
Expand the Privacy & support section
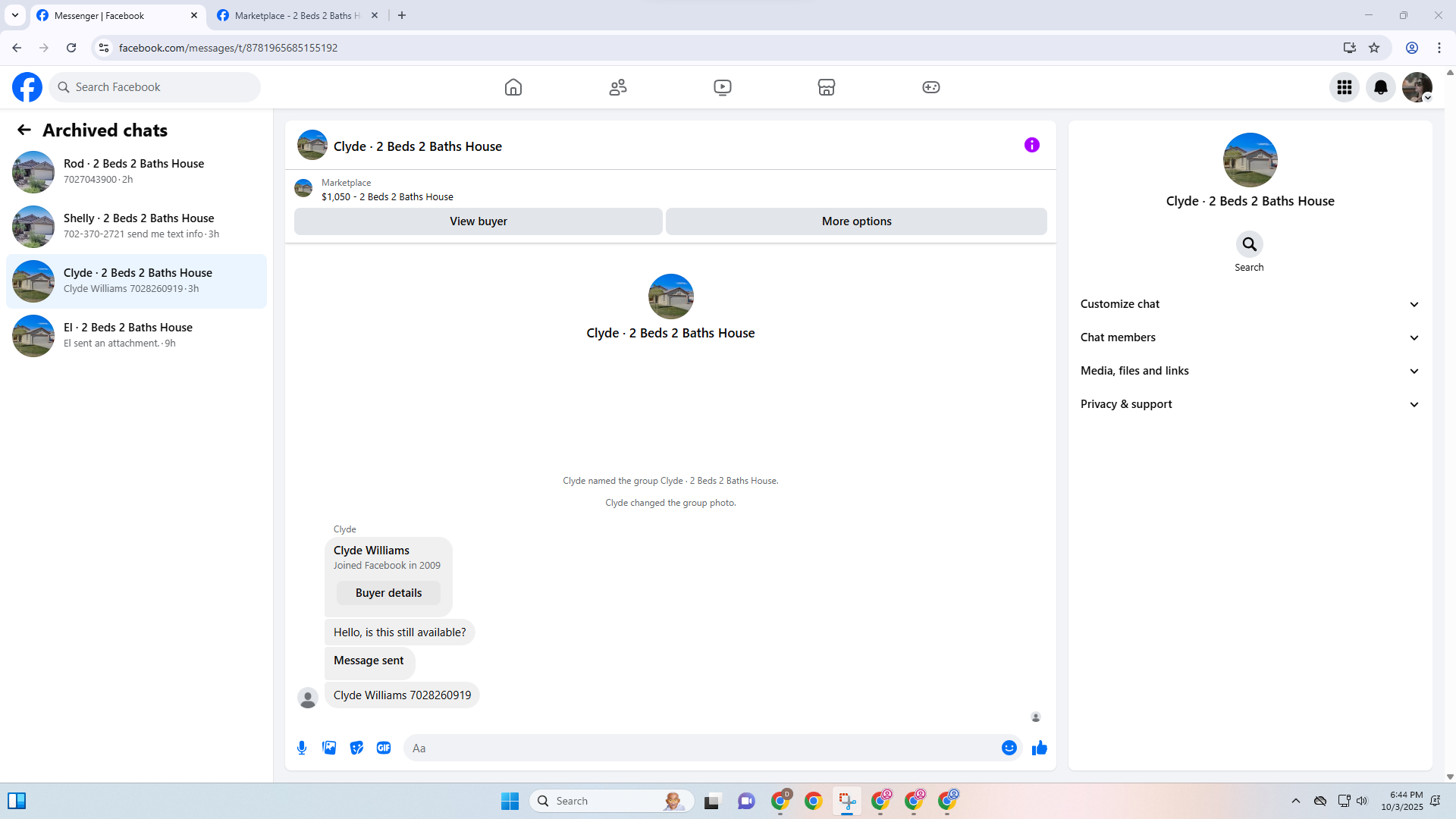click(1250, 404)
